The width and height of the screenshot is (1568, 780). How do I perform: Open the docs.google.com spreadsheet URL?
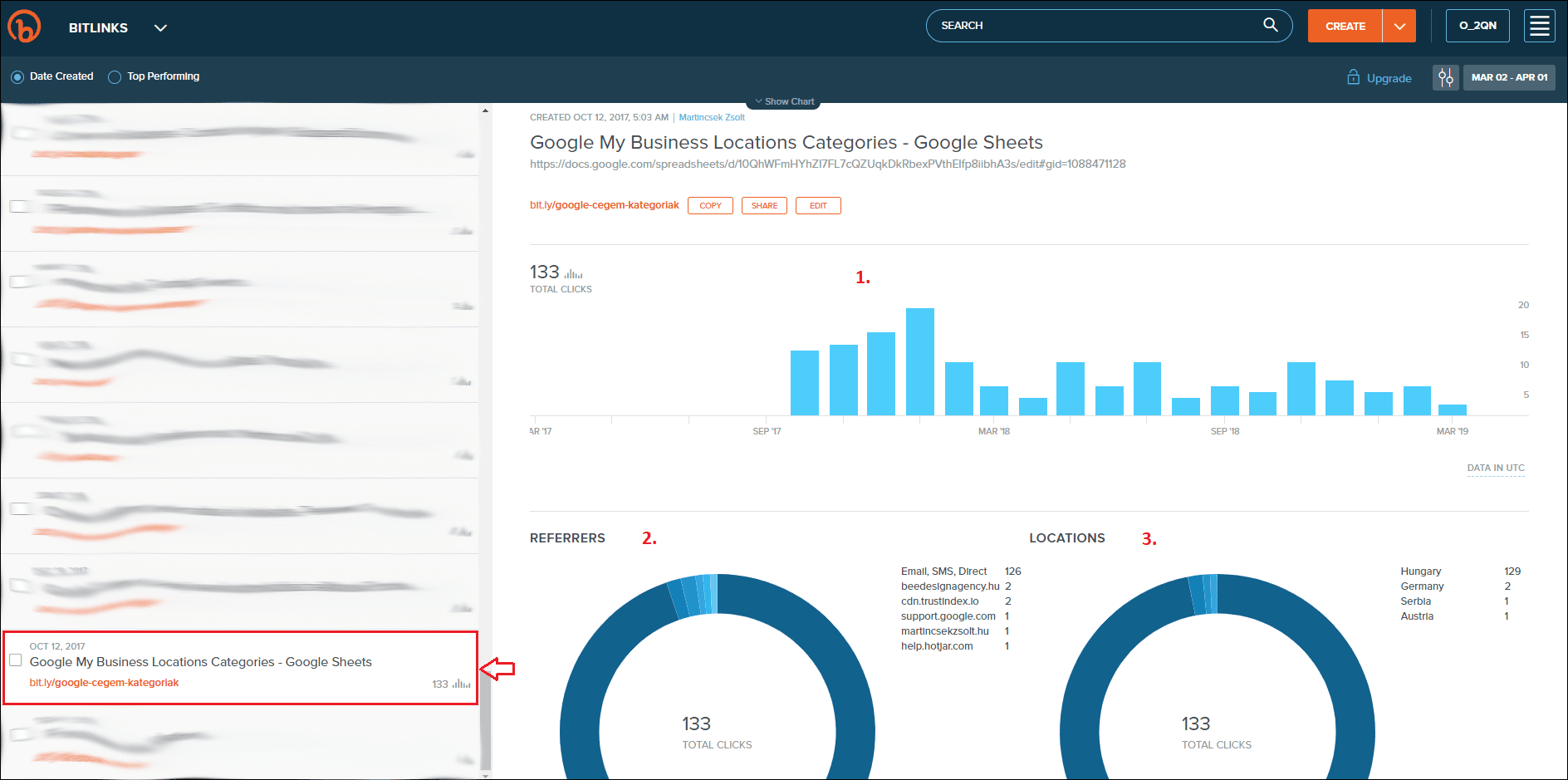(827, 164)
